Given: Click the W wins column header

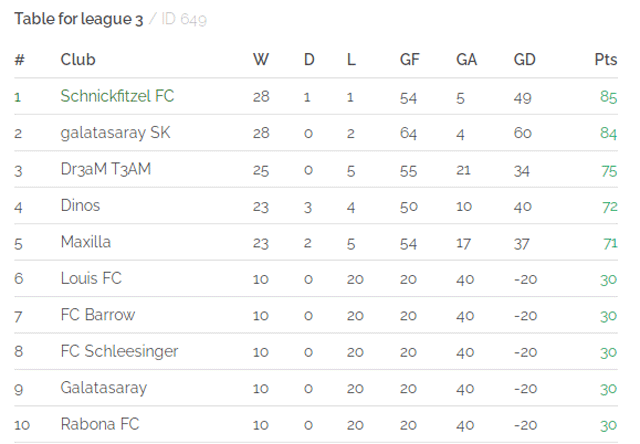Looking at the screenshot, I should pyautogui.click(x=261, y=60).
